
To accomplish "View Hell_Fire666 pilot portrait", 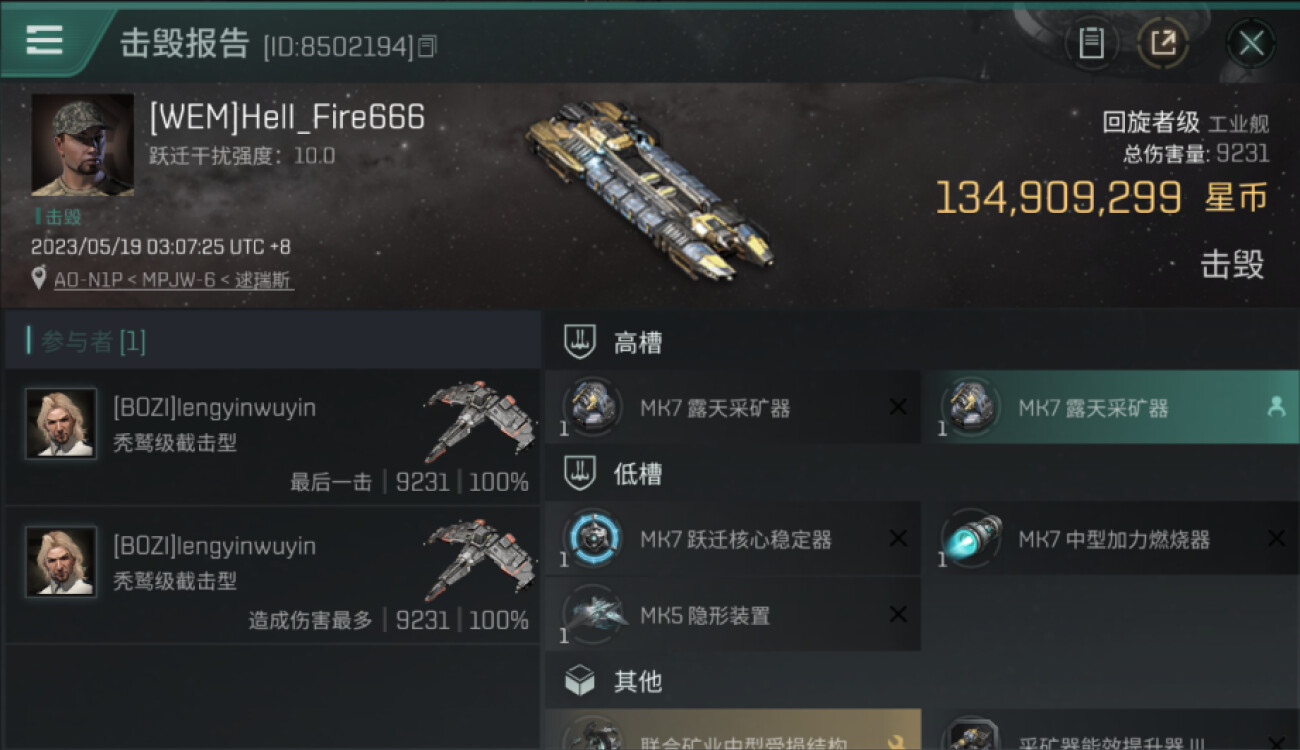I will click(82, 145).
